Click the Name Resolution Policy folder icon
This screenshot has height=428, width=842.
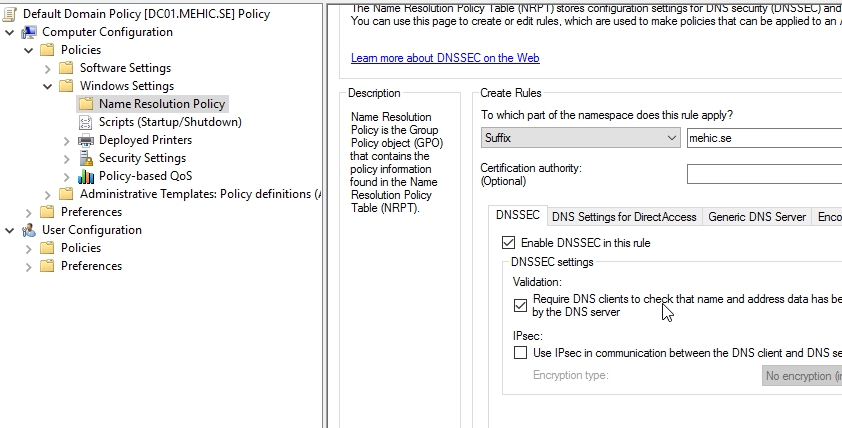[x=86, y=104]
